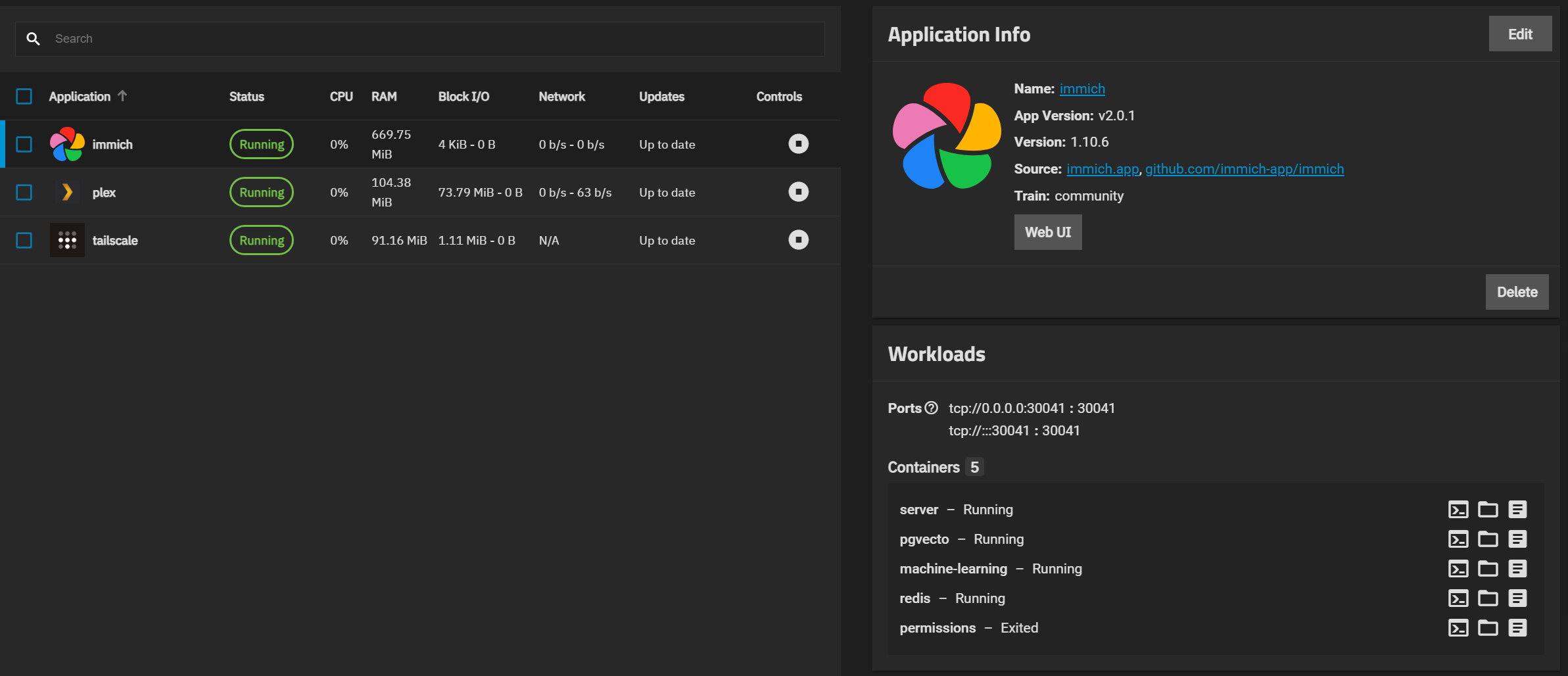Browse files of the machine-learning container
Screen dimensions: 1568x676
[1488, 568]
